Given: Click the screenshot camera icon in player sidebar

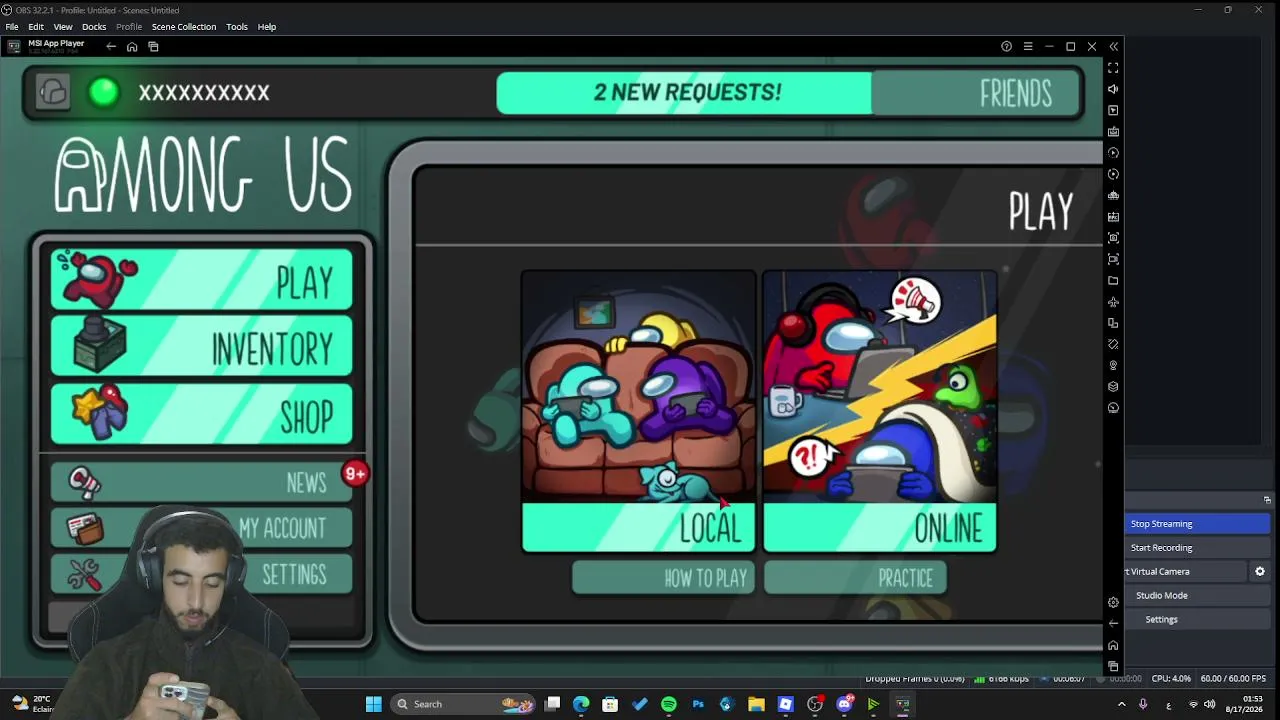Looking at the screenshot, I should [x=1113, y=238].
